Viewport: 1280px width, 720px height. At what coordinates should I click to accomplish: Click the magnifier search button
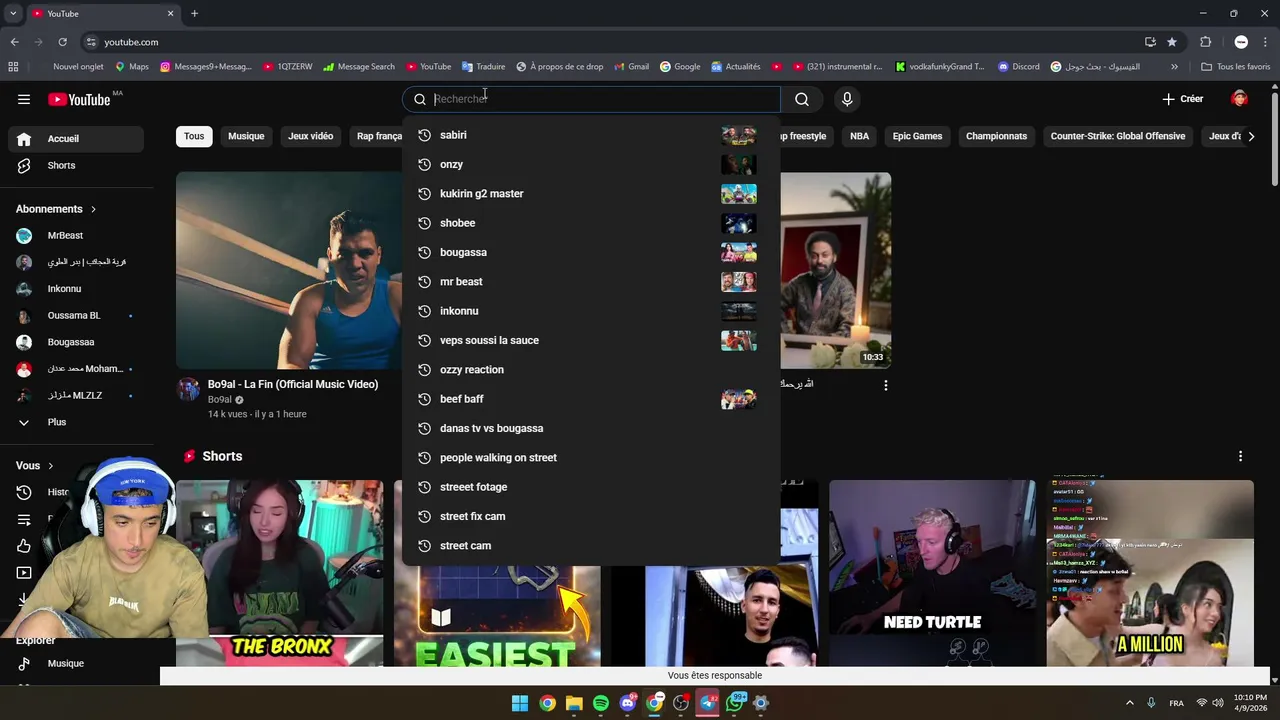pos(802,99)
